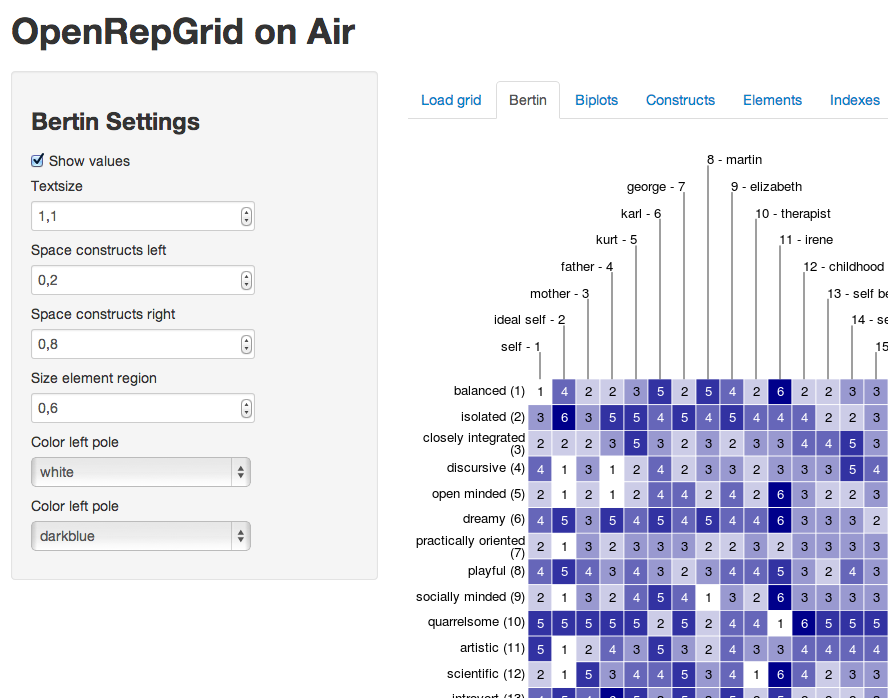The height and width of the screenshot is (698, 888).
Task: Click the 'playful (8)' construct label
Action: point(496,571)
